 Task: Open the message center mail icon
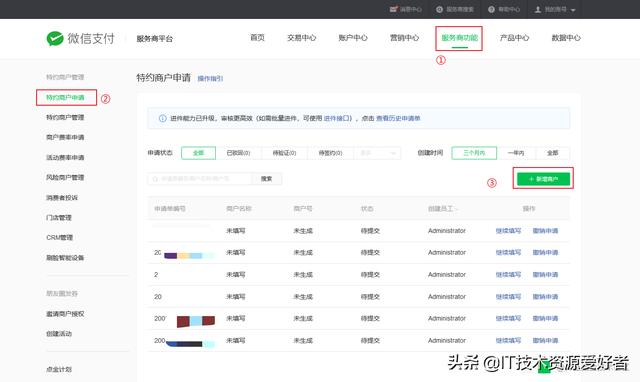pyautogui.click(x=393, y=9)
